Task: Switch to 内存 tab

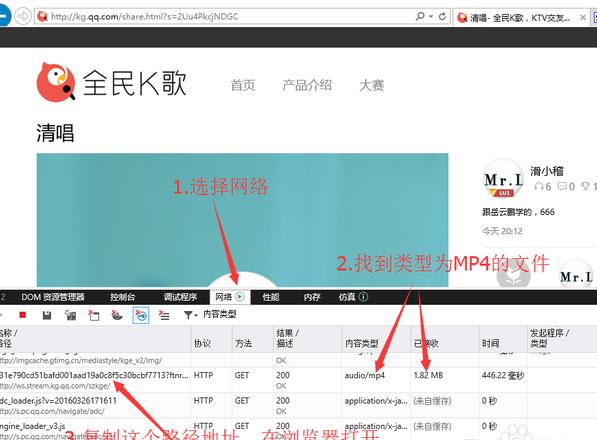Action: [x=312, y=297]
